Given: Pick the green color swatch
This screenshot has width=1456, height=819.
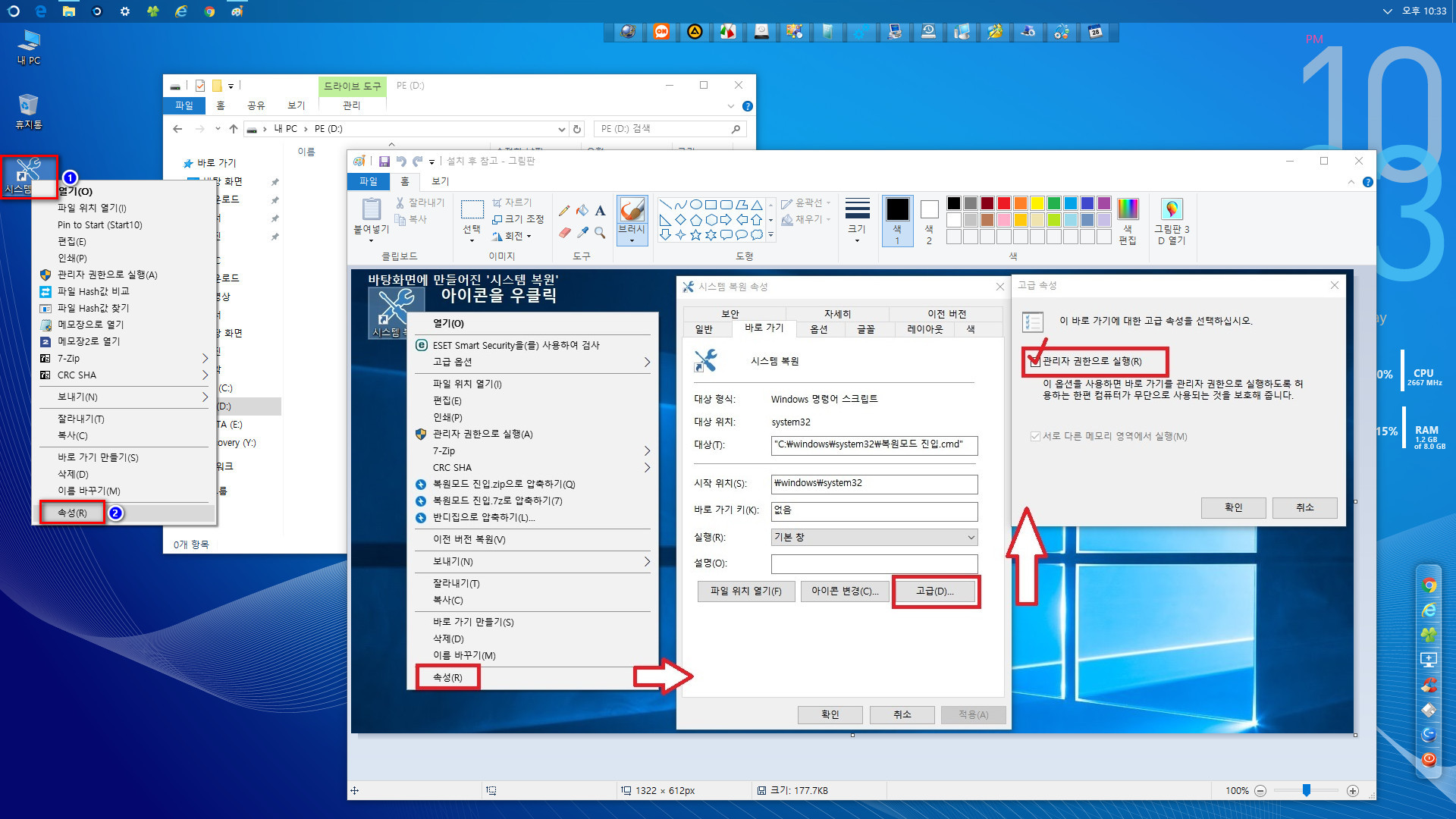Looking at the screenshot, I should [1053, 203].
